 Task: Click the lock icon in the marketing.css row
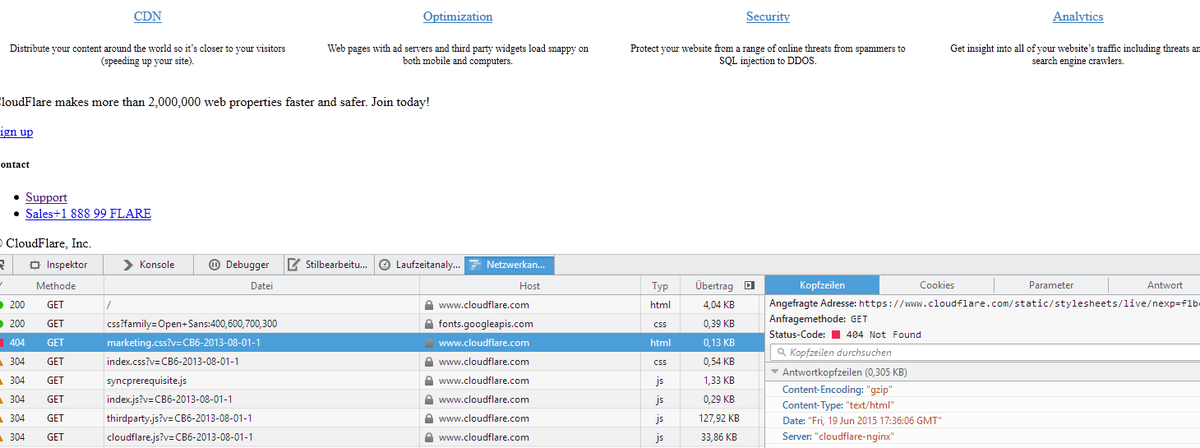(429, 343)
